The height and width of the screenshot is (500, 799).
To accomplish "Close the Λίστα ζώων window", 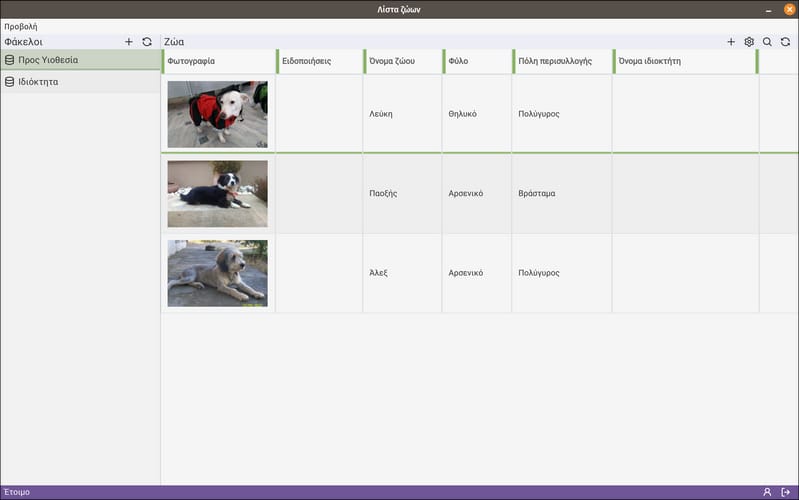I will click(x=789, y=9).
